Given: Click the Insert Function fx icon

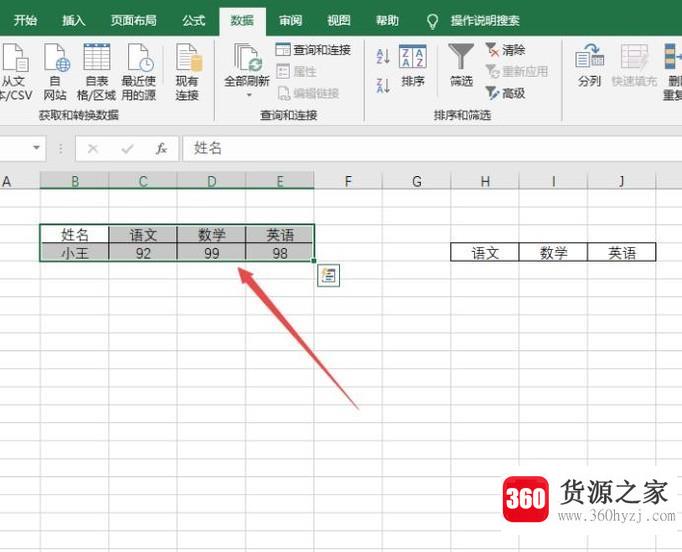Looking at the screenshot, I should point(161,149).
